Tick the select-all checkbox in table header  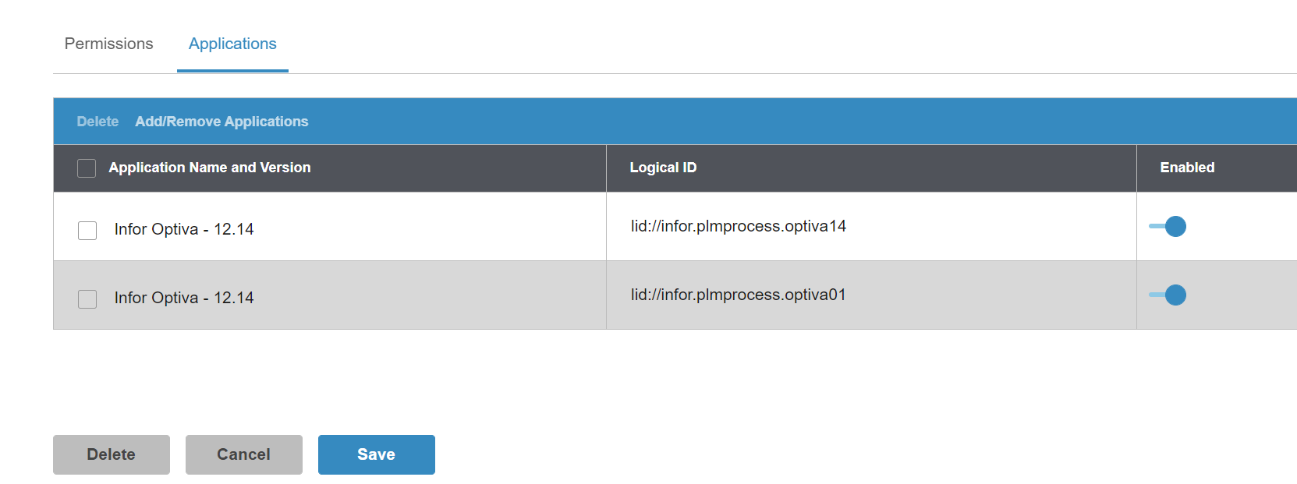(87, 168)
